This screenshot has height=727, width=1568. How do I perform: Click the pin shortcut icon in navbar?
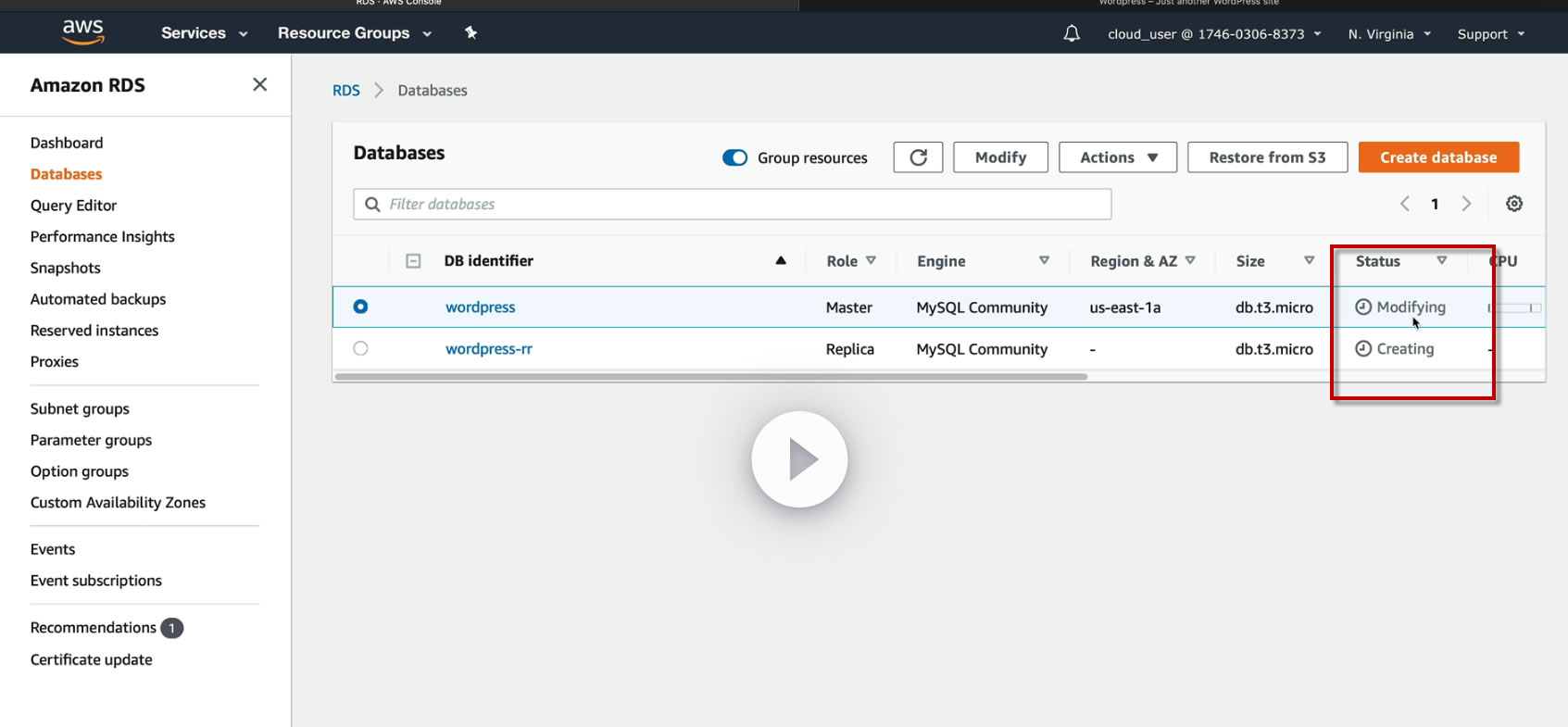coord(470,33)
